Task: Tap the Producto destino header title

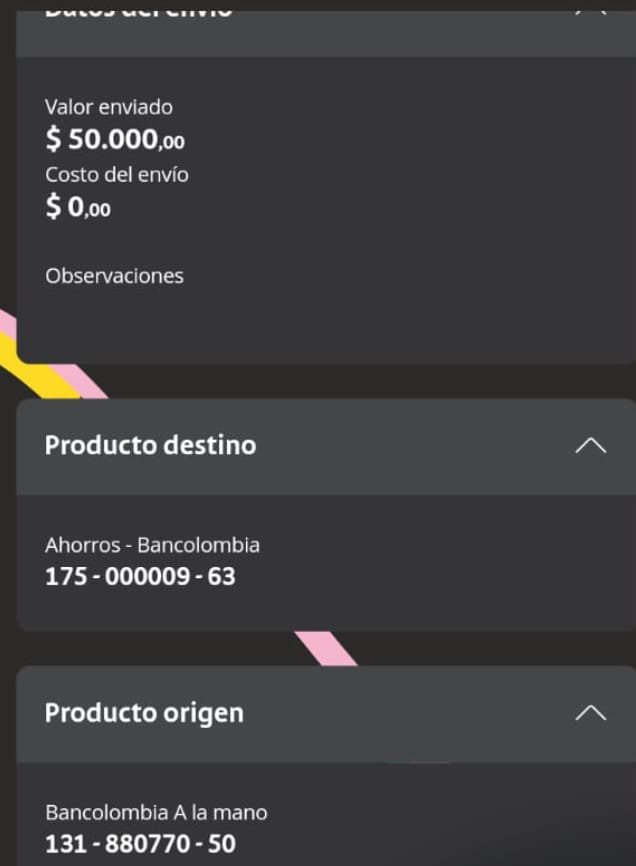Action: [150, 445]
